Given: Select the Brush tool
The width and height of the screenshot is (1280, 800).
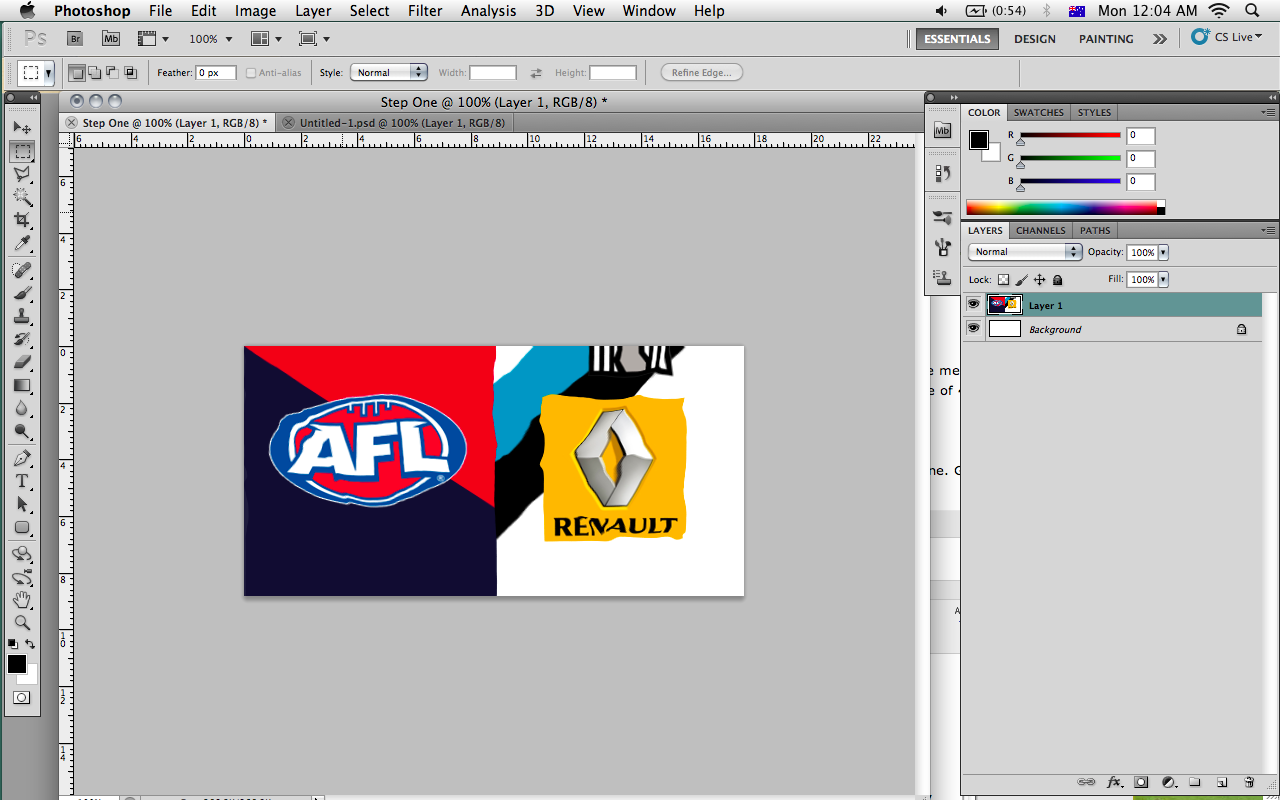Looking at the screenshot, I should pyautogui.click(x=22, y=293).
